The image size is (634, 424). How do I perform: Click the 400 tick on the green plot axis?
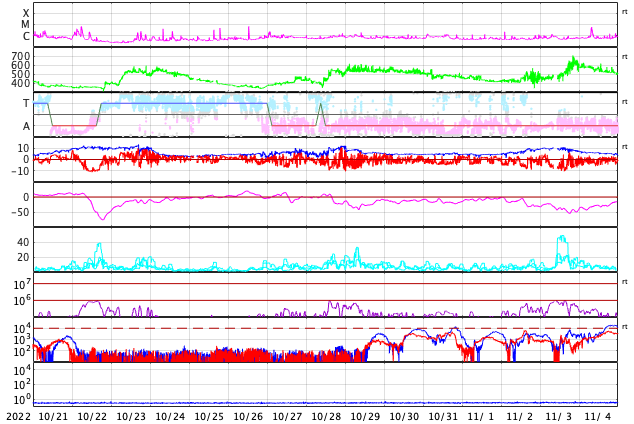pos(21,85)
